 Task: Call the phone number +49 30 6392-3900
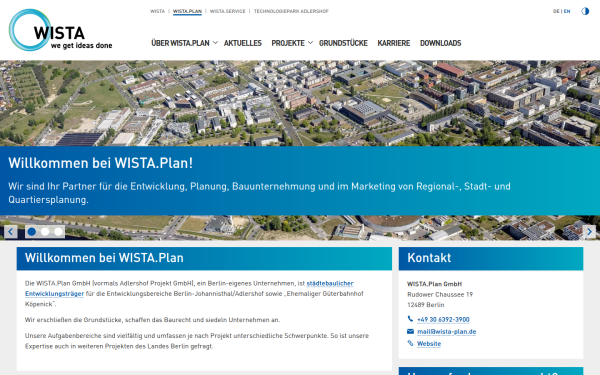click(443, 319)
